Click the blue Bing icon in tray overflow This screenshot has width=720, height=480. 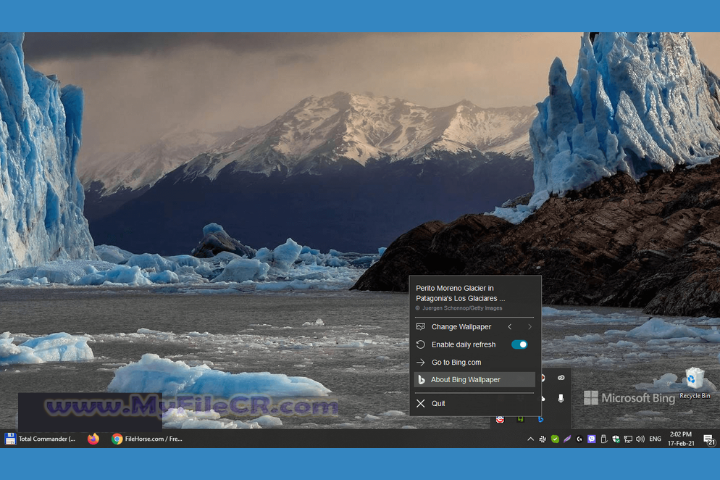(540, 419)
